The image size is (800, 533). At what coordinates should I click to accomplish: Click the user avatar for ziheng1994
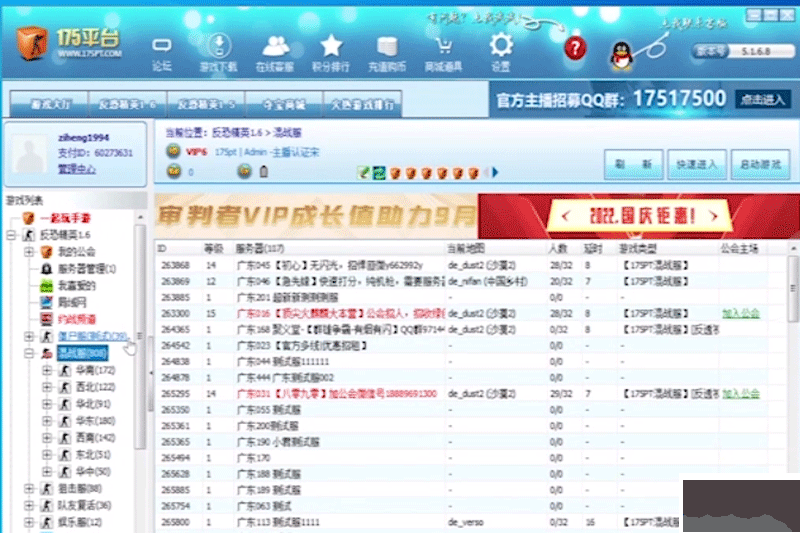30,153
